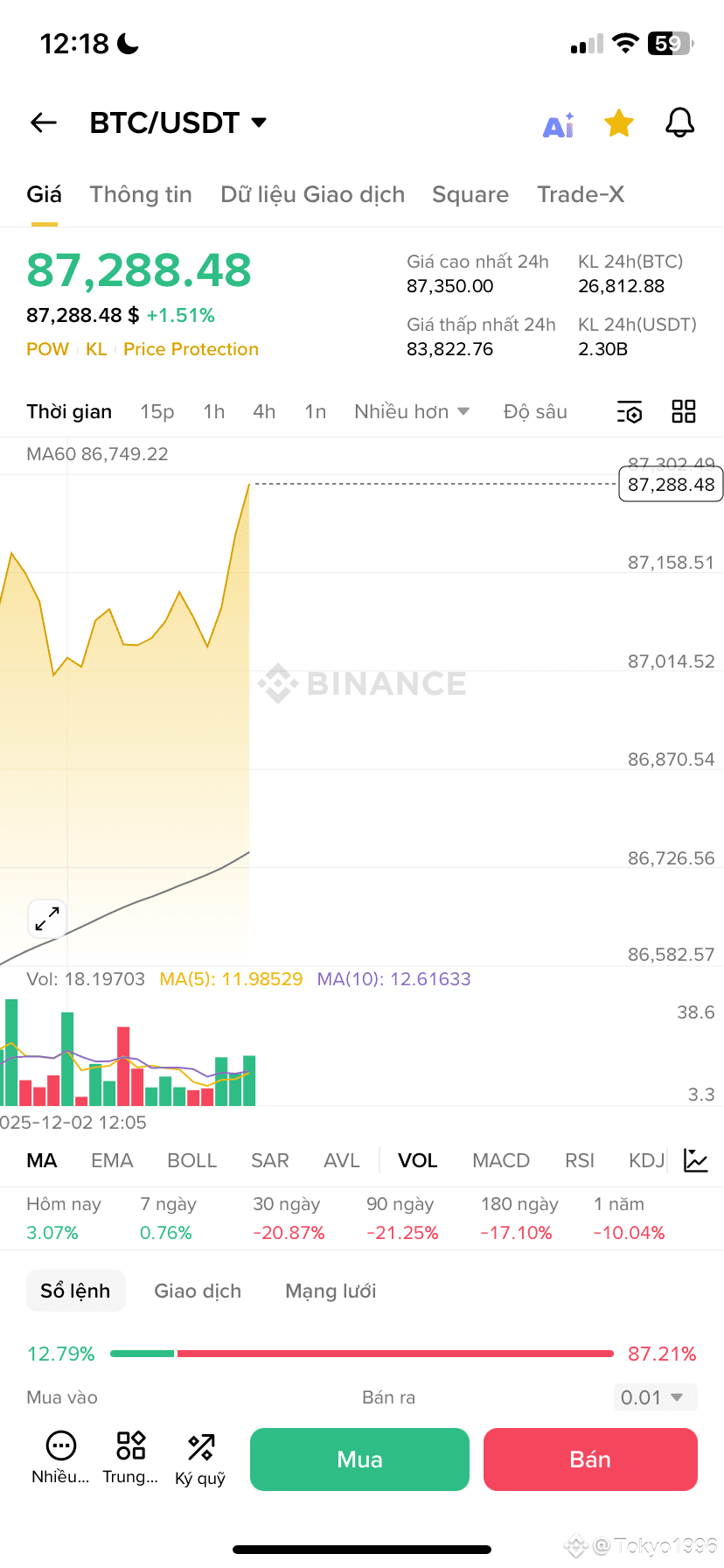Switch to Dữ liệu Giao dịch tab
Image resolution: width=724 pixels, height=1568 pixels.
point(313,194)
